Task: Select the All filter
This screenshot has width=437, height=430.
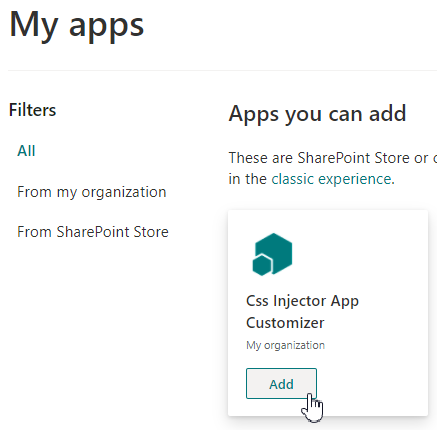Action: click(26, 151)
